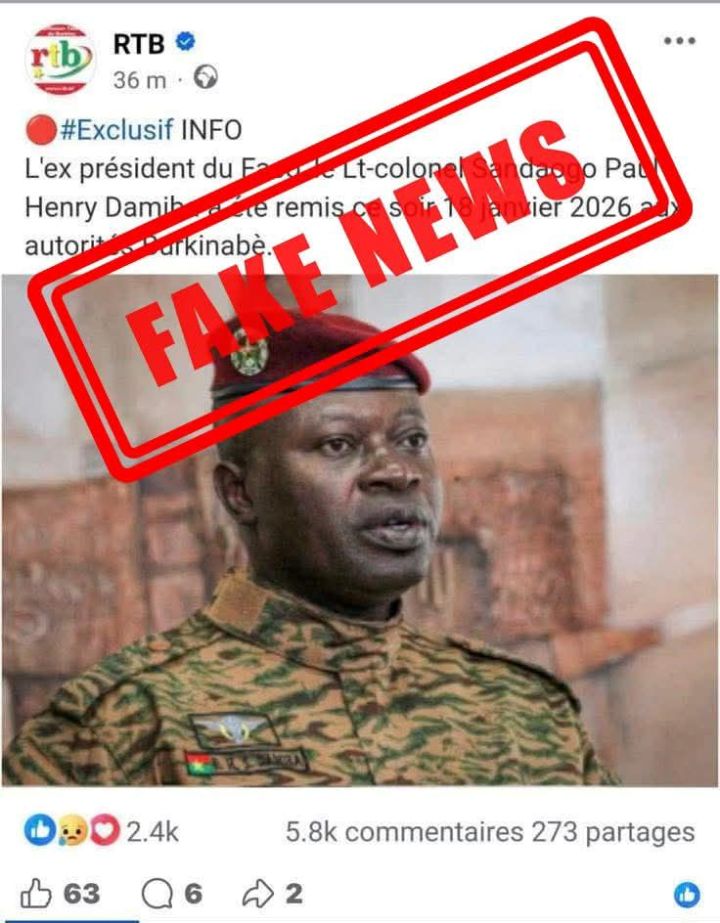Open the three-dots post options menu
This screenshot has height=923, width=720.
coord(679,41)
